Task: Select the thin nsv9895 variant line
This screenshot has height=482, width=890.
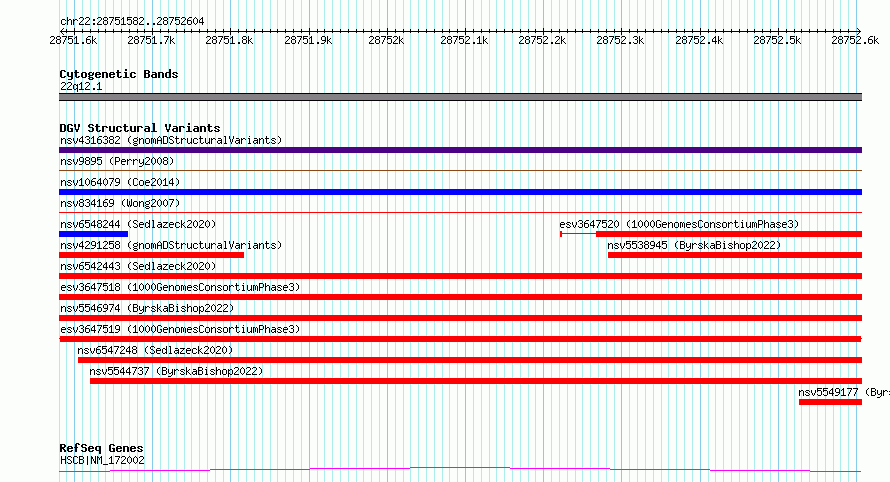Action: pyautogui.click(x=460, y=170)
